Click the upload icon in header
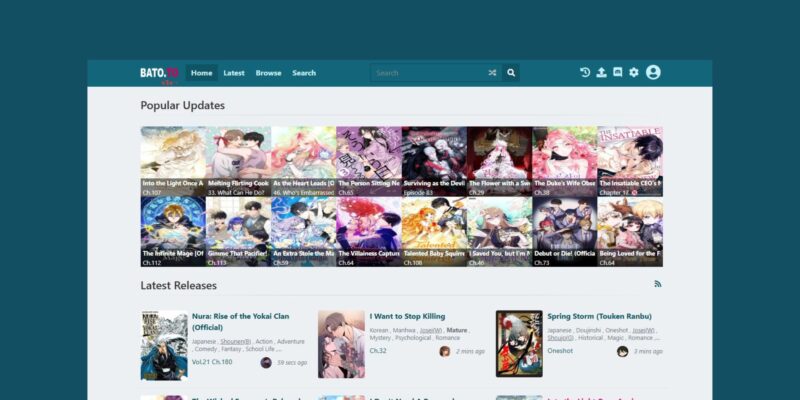This screenshot has height=400, width=800. pos(602,72)
